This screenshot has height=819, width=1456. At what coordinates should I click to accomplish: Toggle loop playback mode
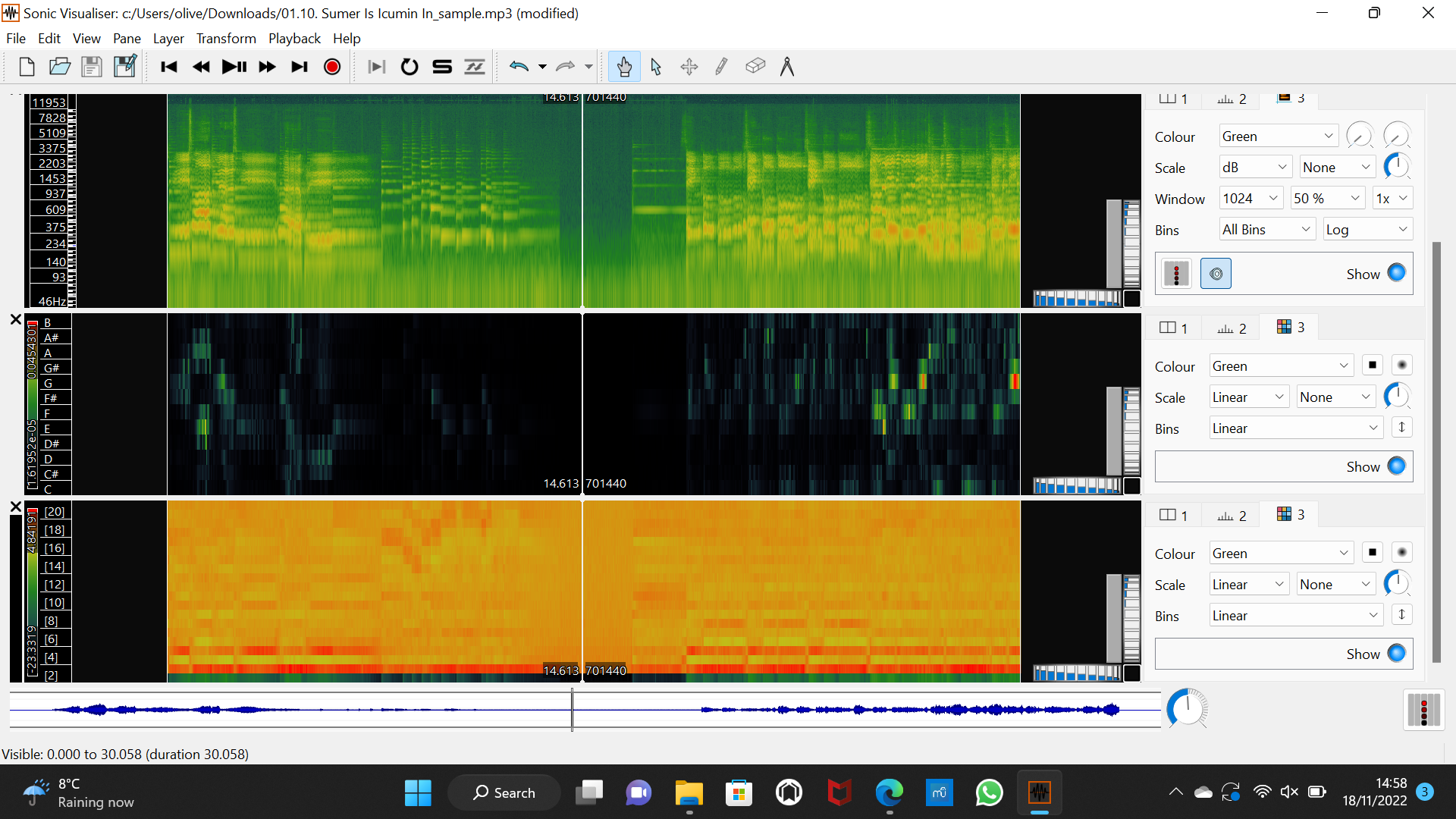(409, 67)
